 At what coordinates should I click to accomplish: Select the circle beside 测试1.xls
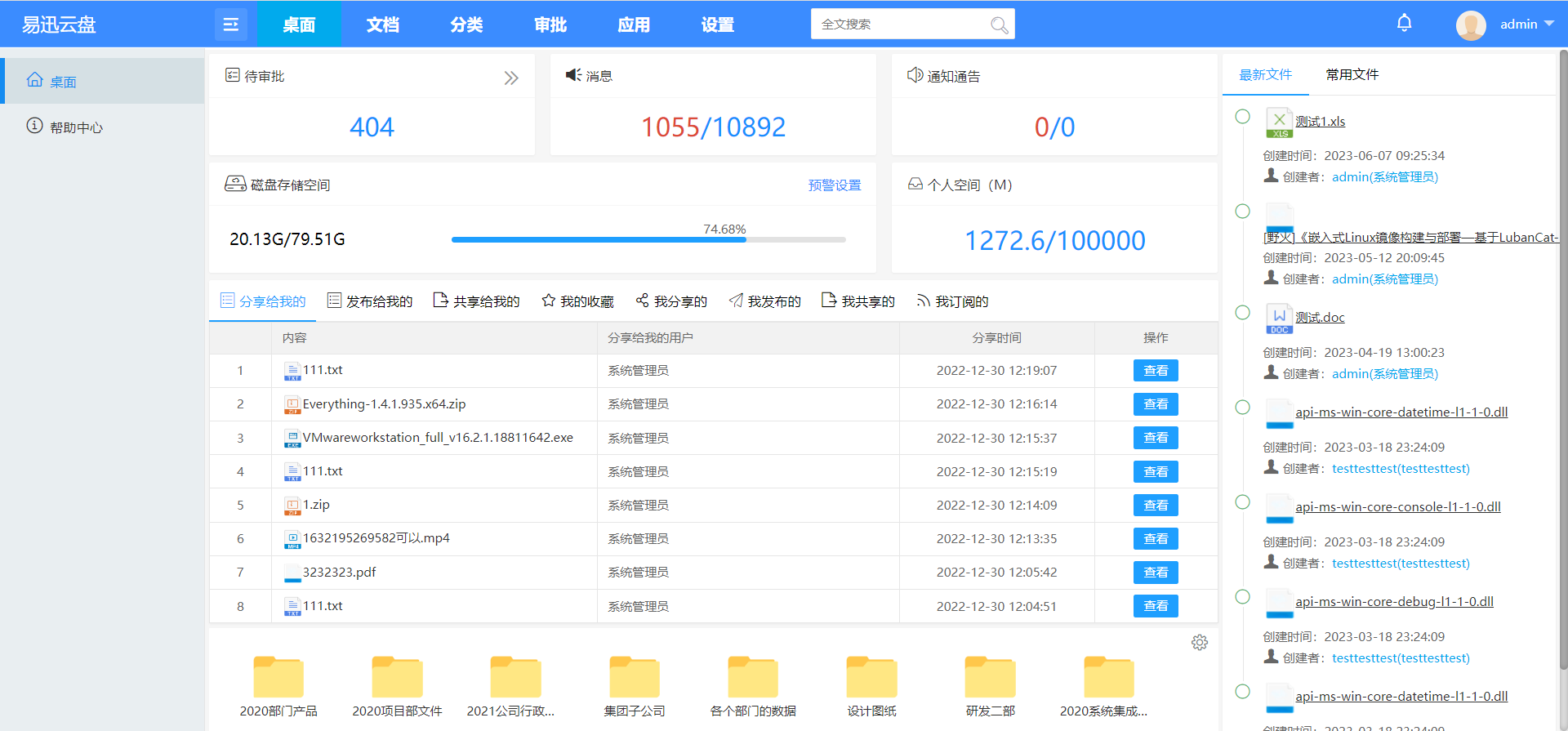[1242, 117]
